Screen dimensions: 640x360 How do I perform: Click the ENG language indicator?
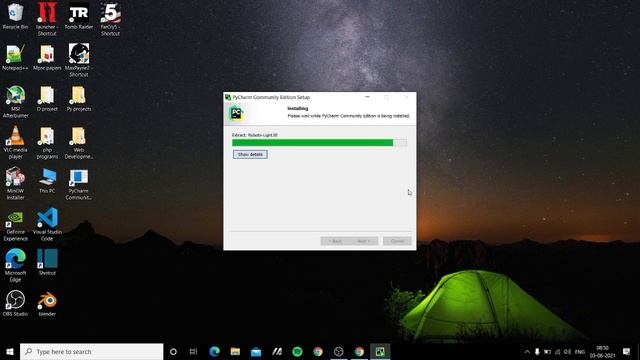click(x=580, y=351)
